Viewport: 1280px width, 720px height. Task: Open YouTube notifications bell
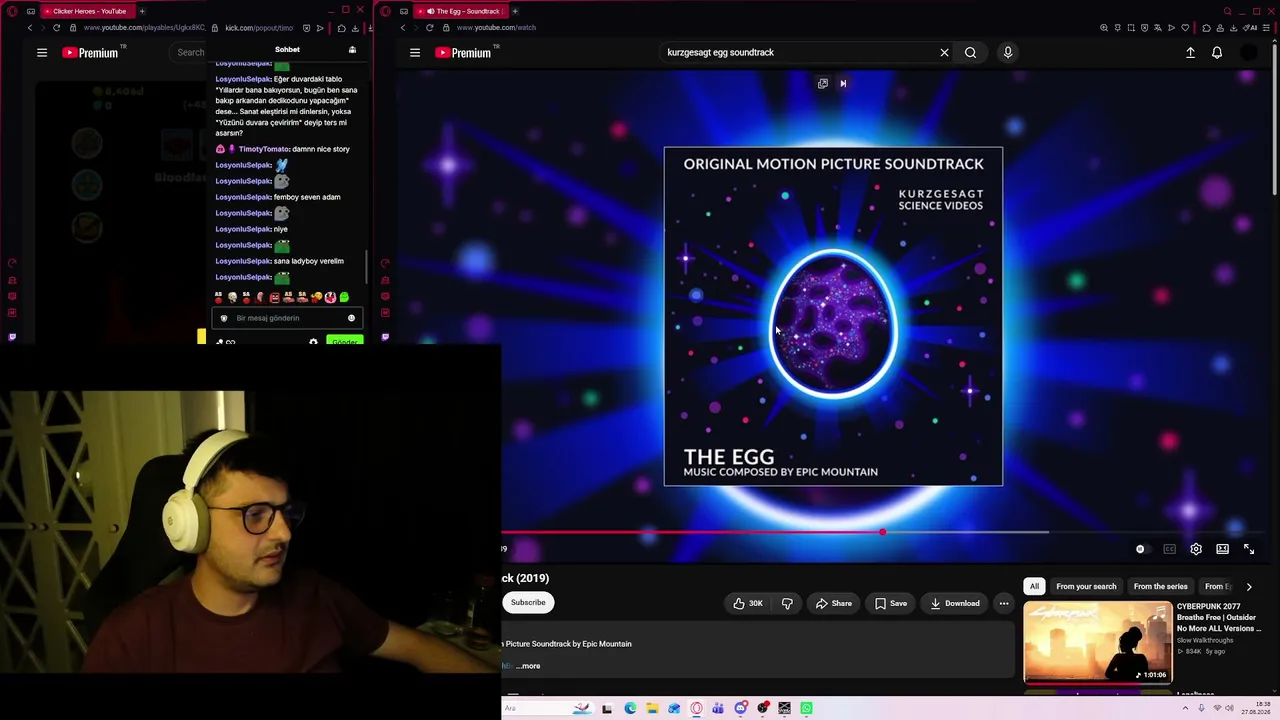(1217, 53)
